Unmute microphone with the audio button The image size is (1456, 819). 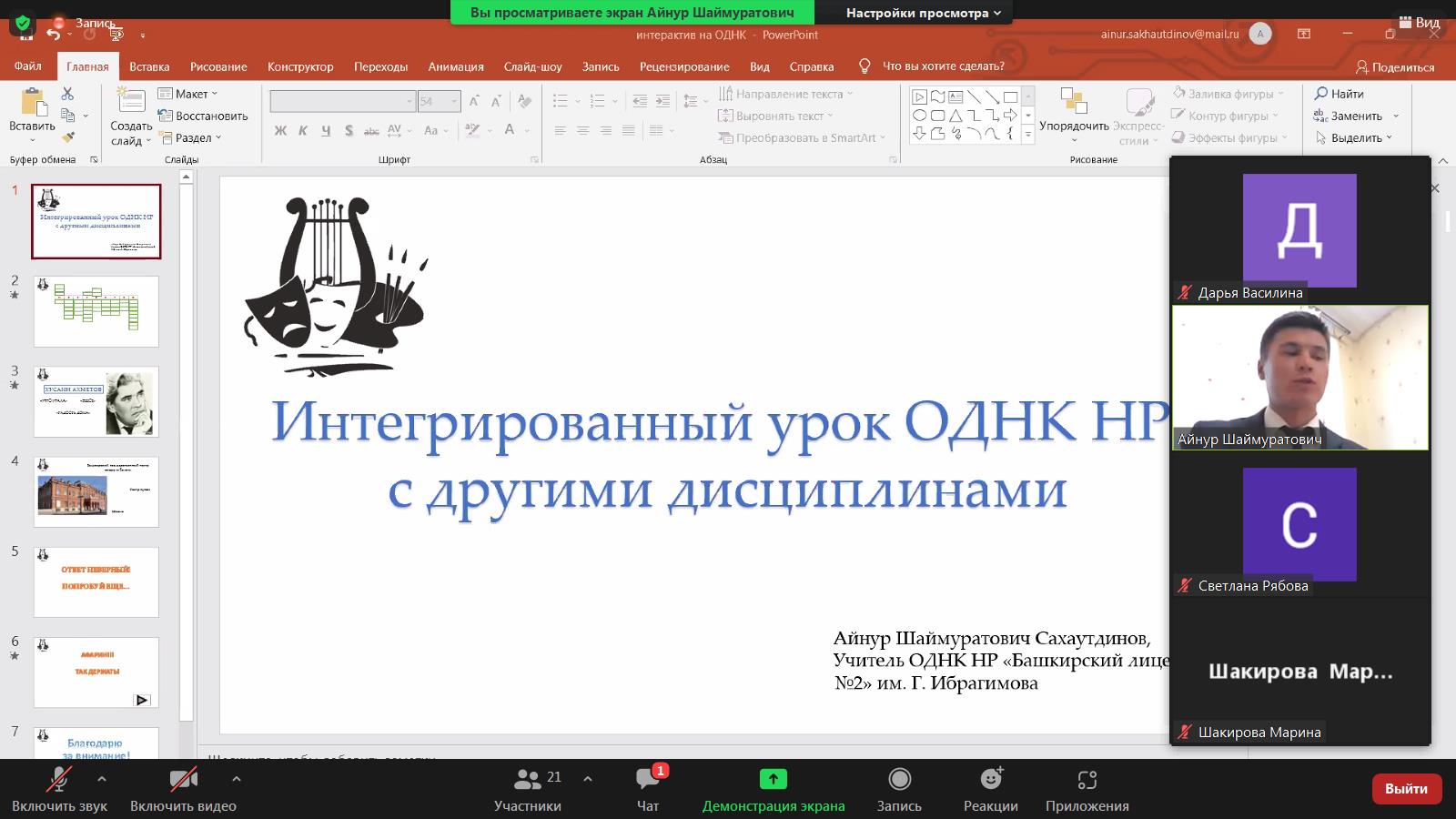(x=59, y=780)
